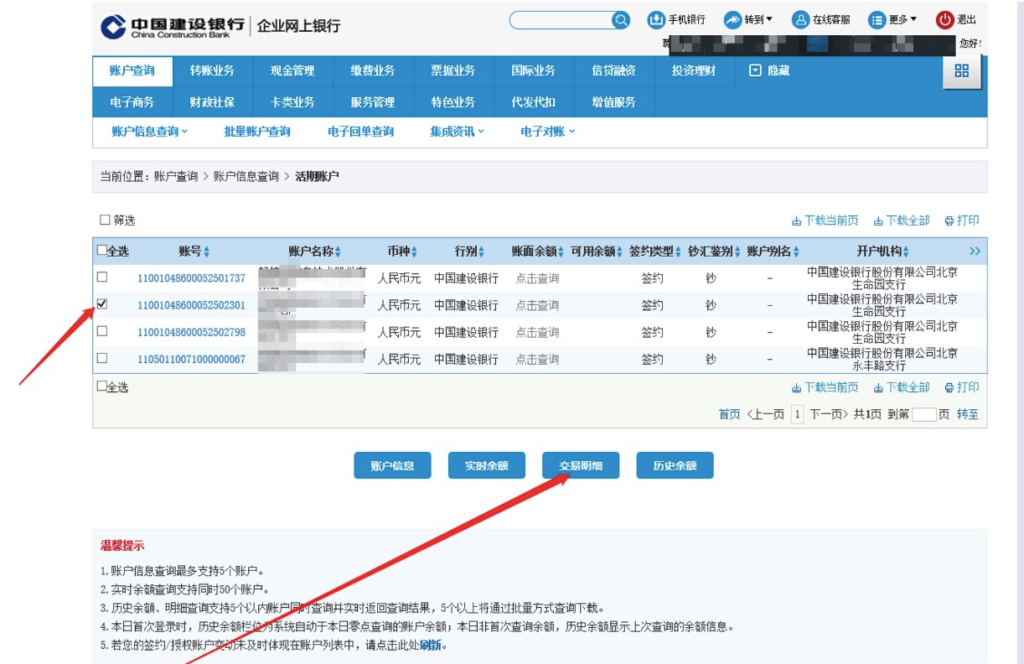Sort by 签约类型 column arrows

(678, 252)
